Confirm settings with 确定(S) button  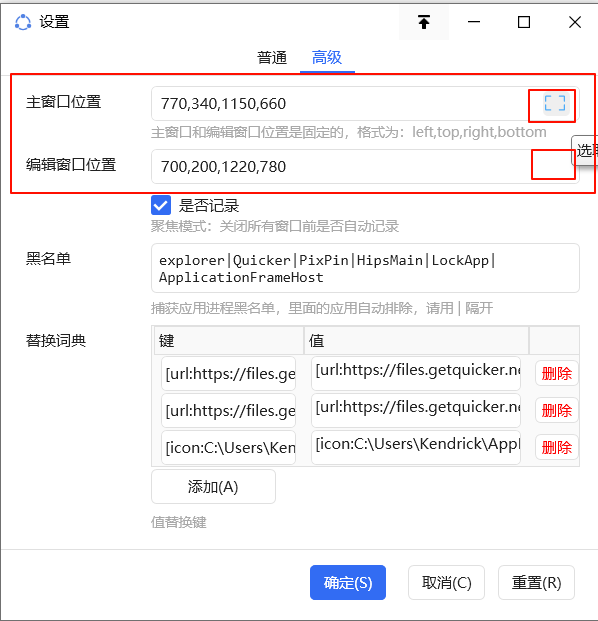click(x=348, y=582)
